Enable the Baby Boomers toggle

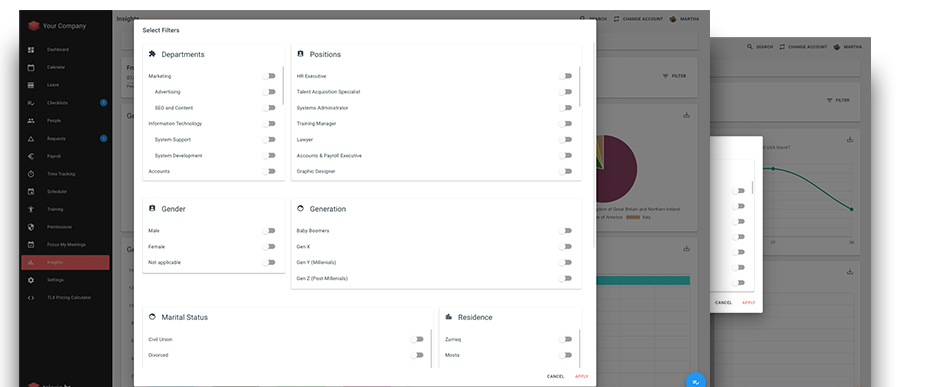click(x=566, y=231)
